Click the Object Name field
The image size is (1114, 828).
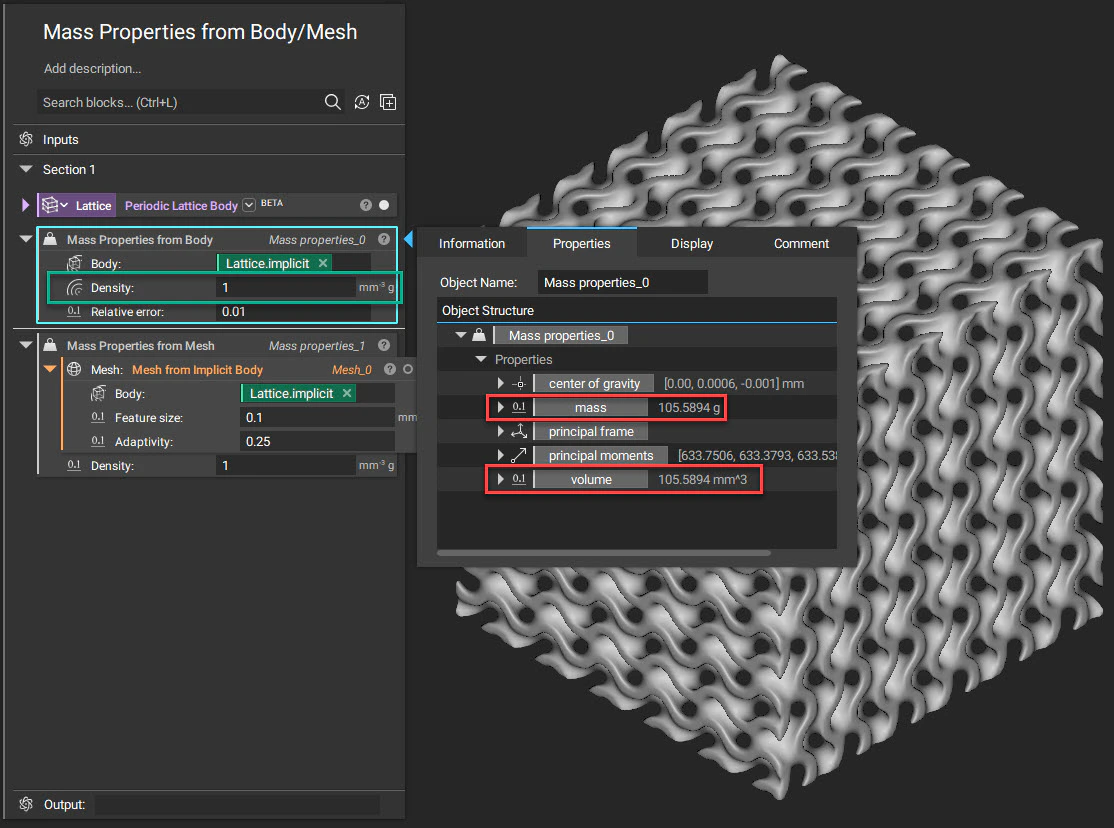pos(622,282)
